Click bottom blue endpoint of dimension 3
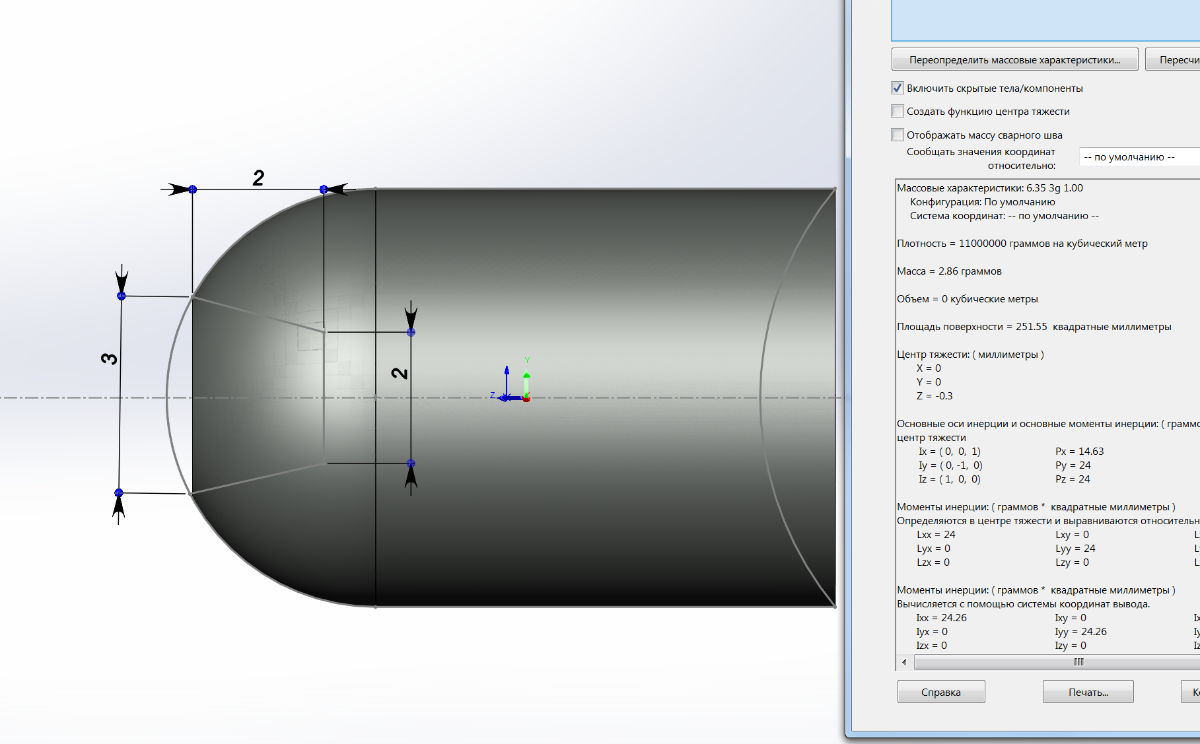This screenshot has width=1200, height=744. click(119, 493)
